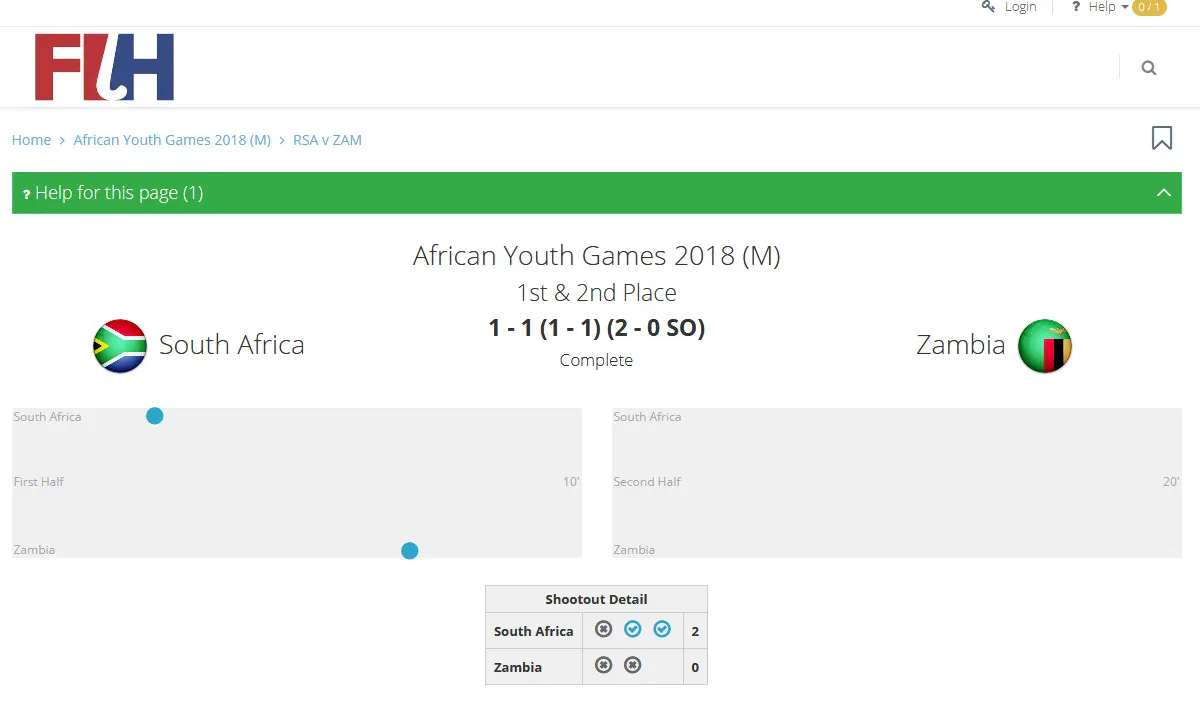Click the Login link
The image size is (1200, 701).
point(1019,7)
